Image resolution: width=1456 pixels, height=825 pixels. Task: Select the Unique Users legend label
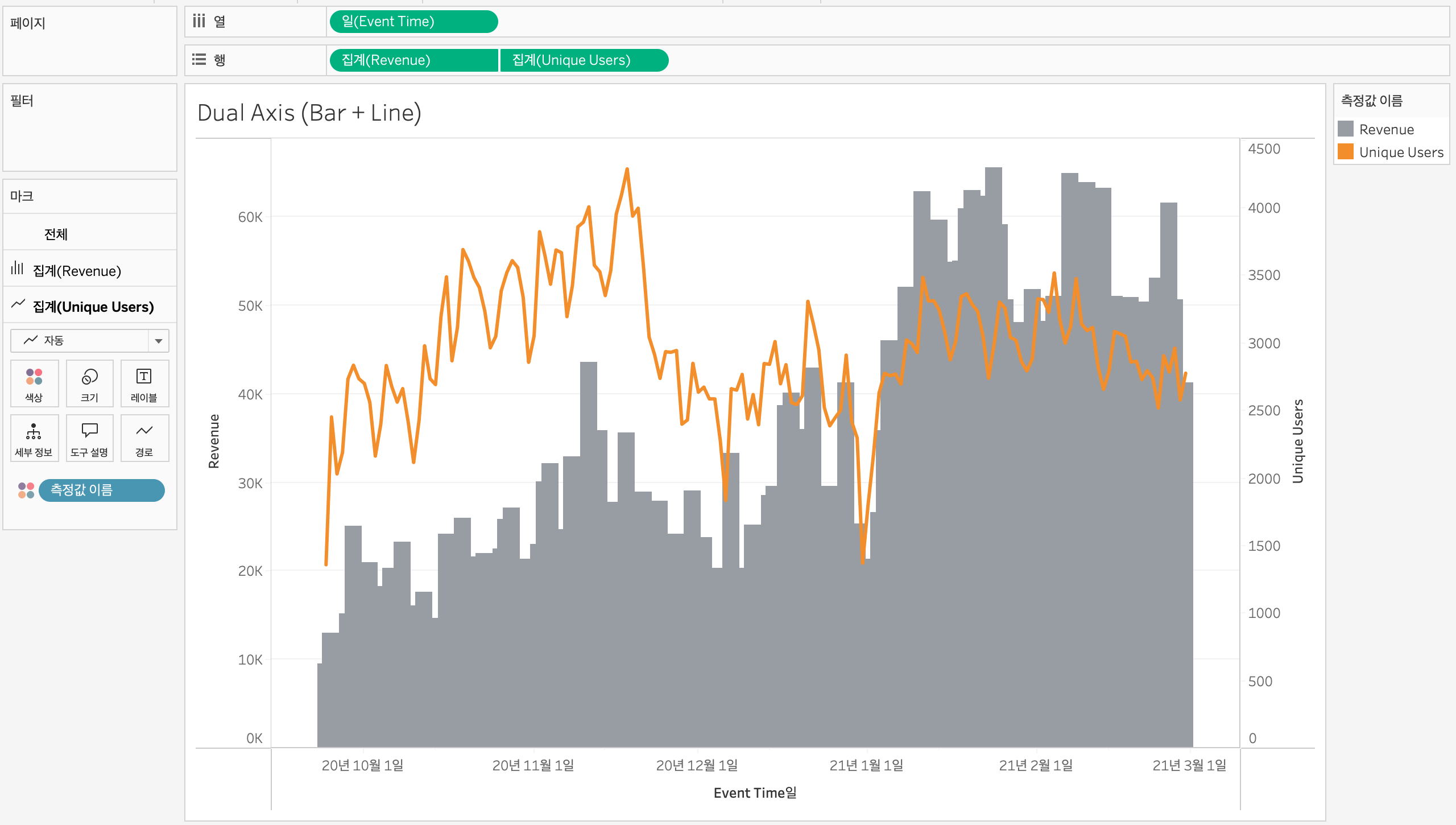[1401, 152]
